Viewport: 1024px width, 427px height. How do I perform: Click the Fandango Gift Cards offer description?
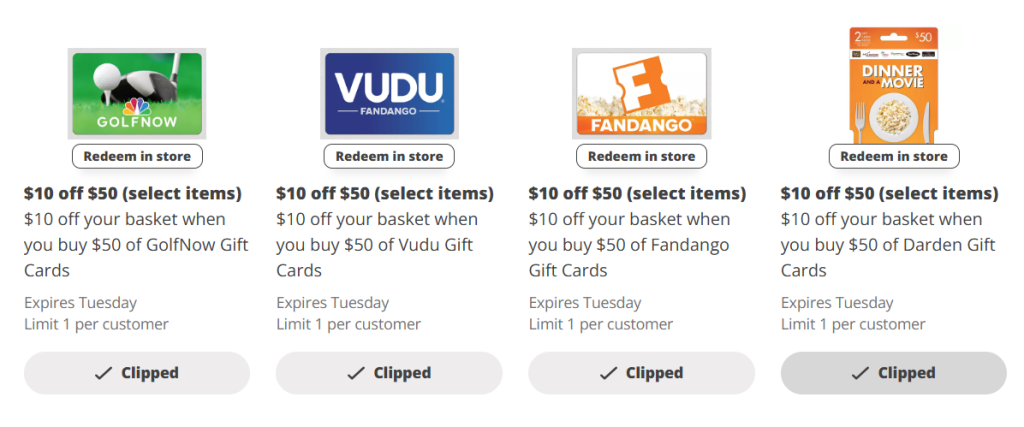tap(629, 245)
